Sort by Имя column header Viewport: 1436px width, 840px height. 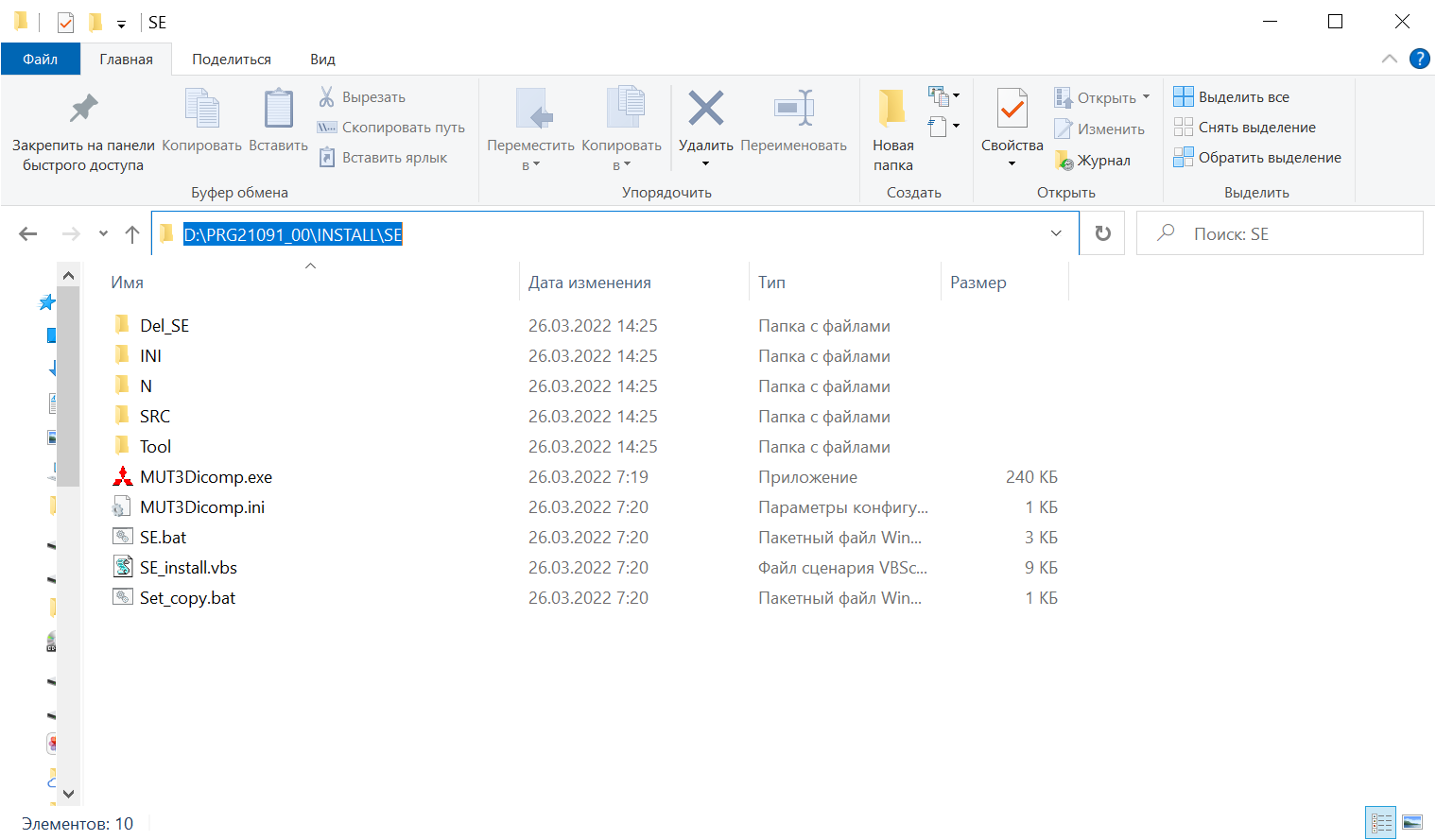(310, 283)
